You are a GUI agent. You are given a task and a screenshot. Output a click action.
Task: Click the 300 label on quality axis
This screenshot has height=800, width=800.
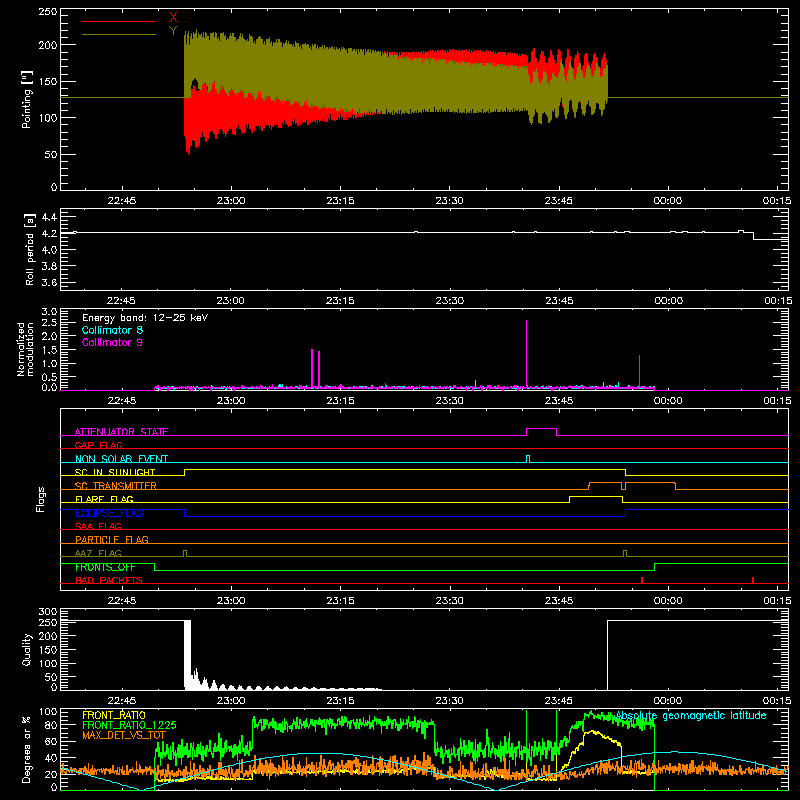click(48, 612)
